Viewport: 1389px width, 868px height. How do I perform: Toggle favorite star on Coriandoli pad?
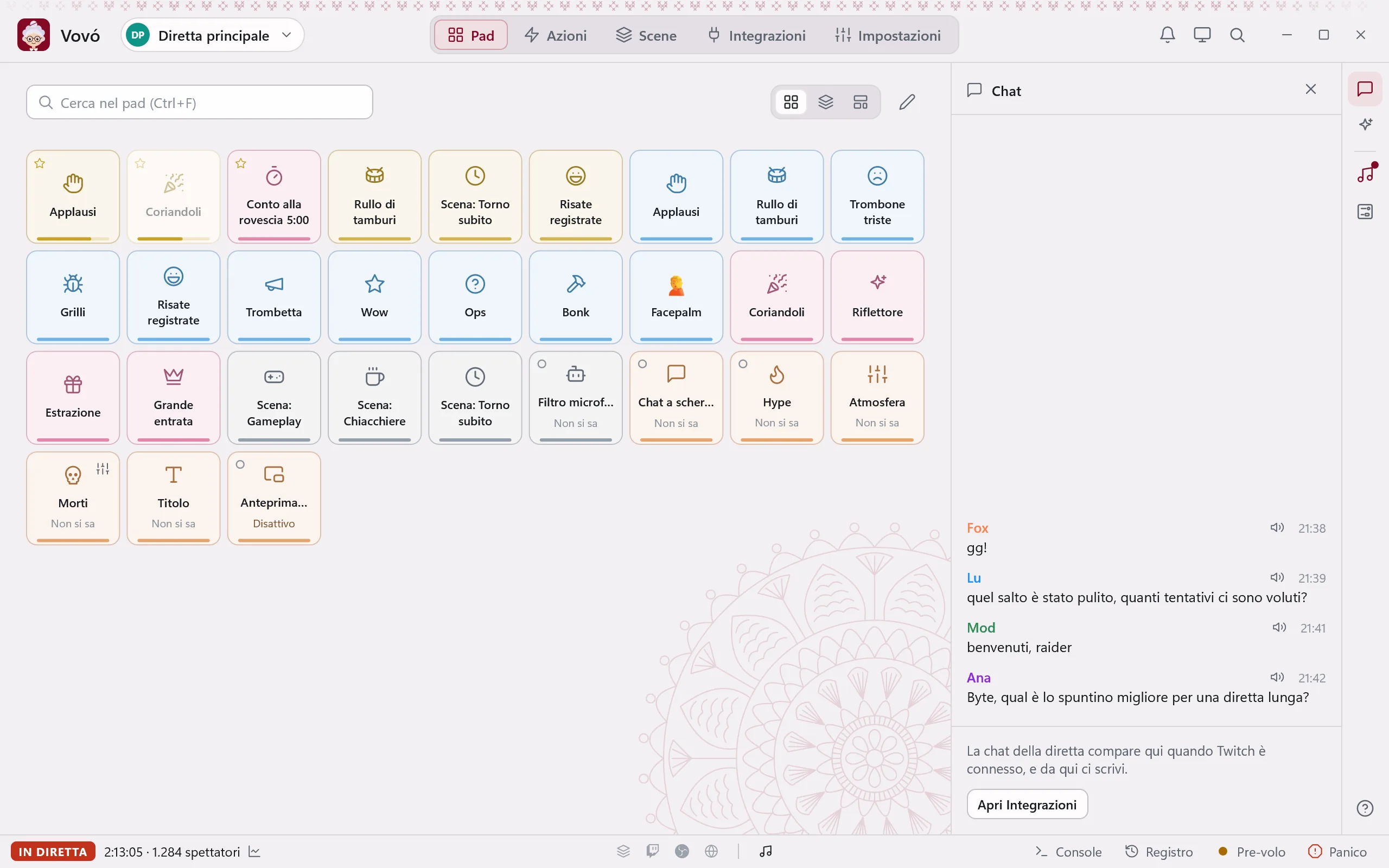[140, 164]
